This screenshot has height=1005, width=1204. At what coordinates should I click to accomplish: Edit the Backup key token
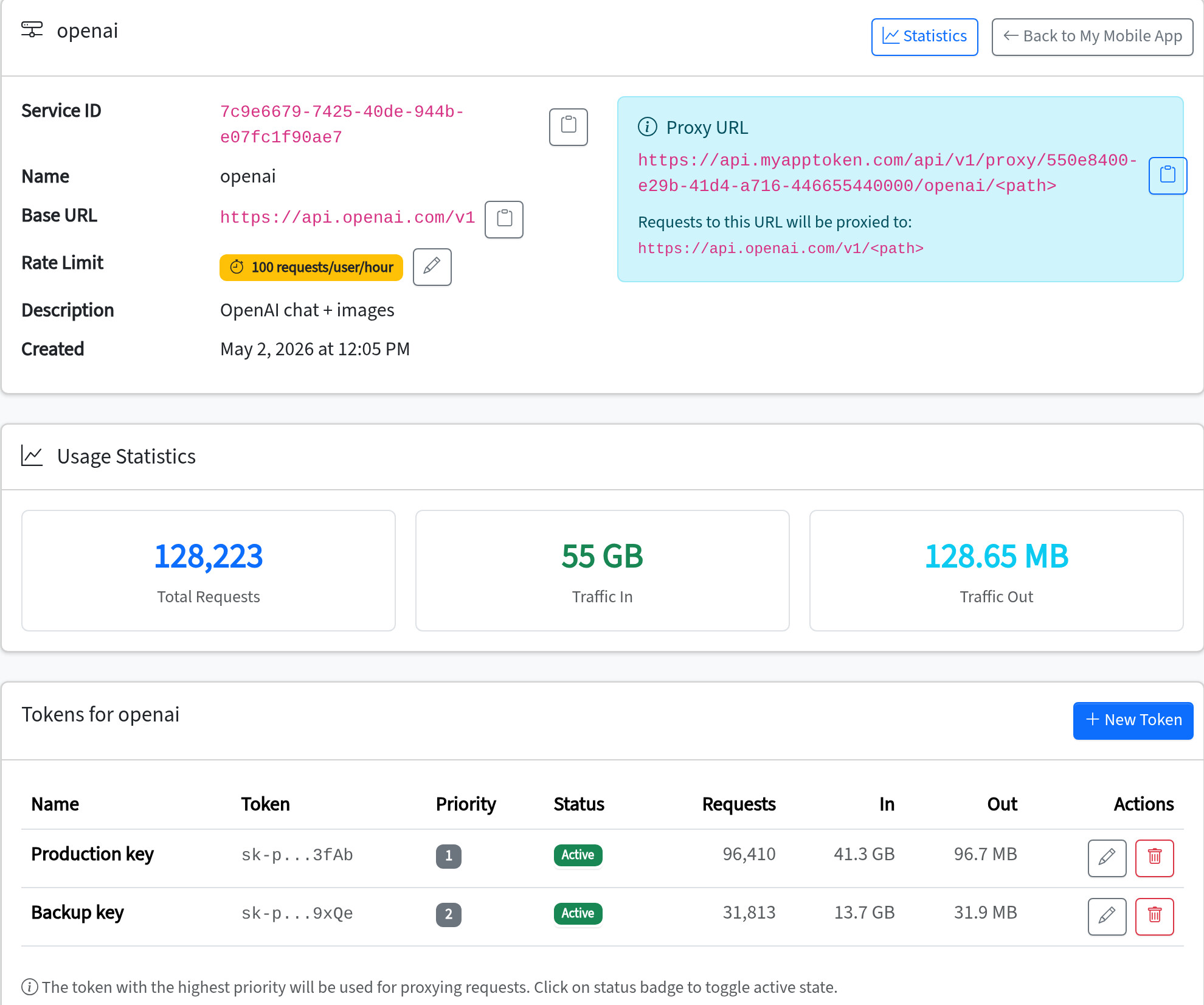coord(1107,916)
